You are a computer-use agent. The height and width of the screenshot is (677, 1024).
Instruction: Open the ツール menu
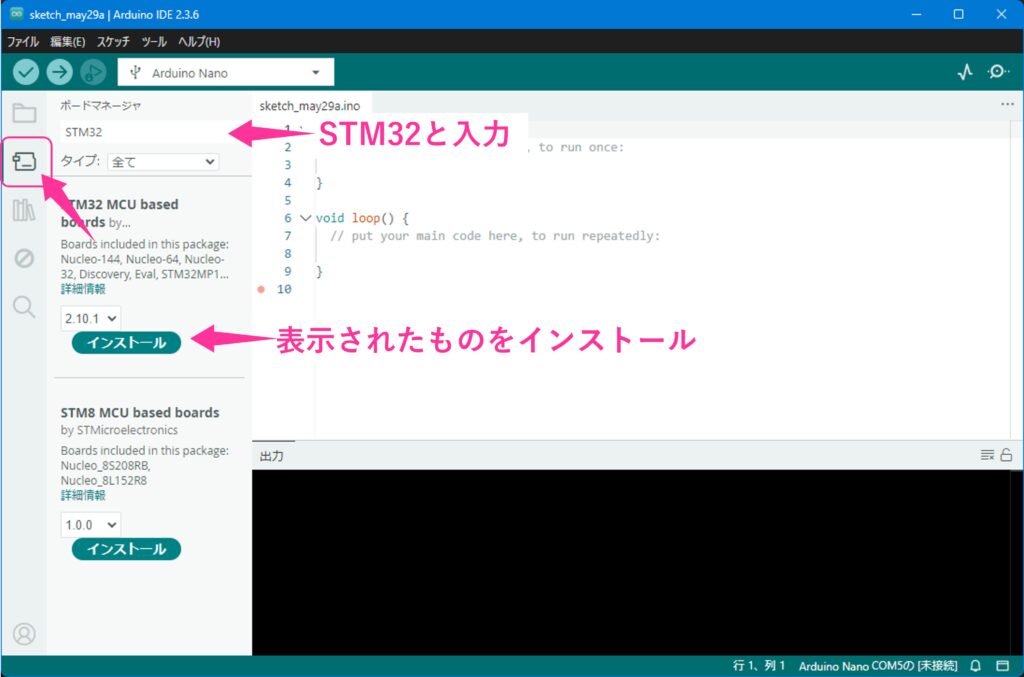[154, 42]
